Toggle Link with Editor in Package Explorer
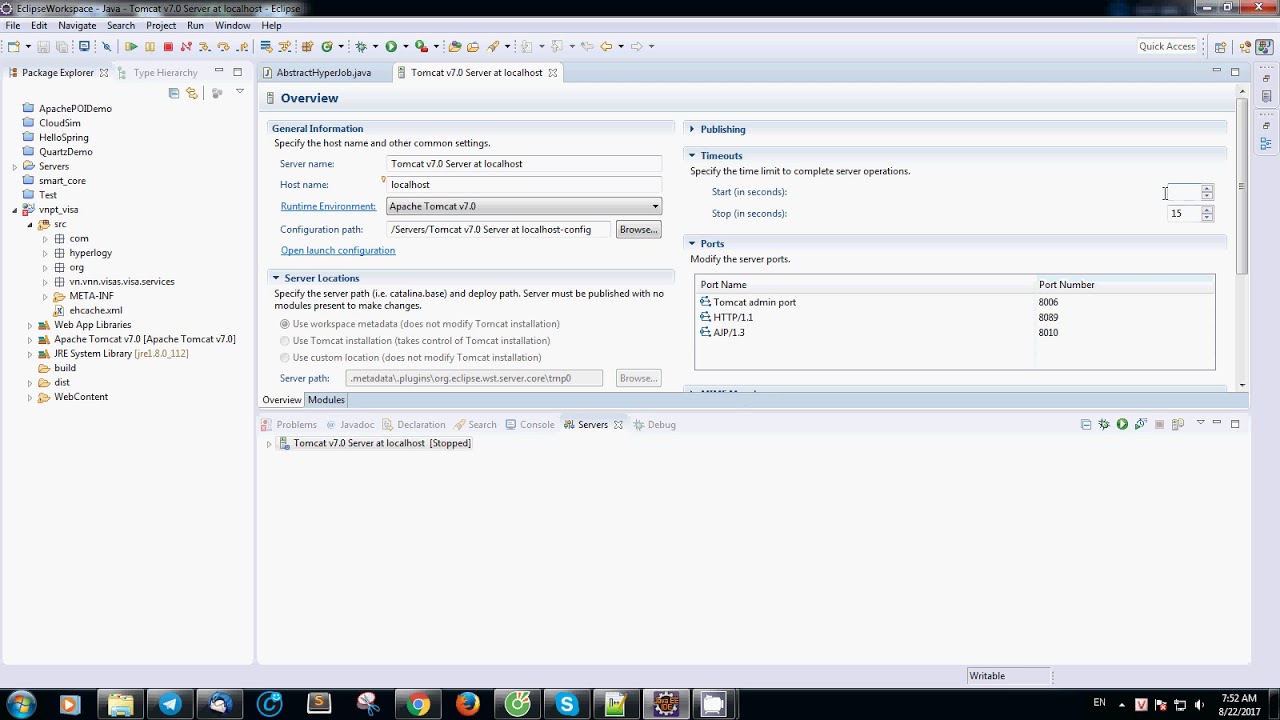Image resolution: width=1280 pixels, height=720 pixels. pos(192,93)
